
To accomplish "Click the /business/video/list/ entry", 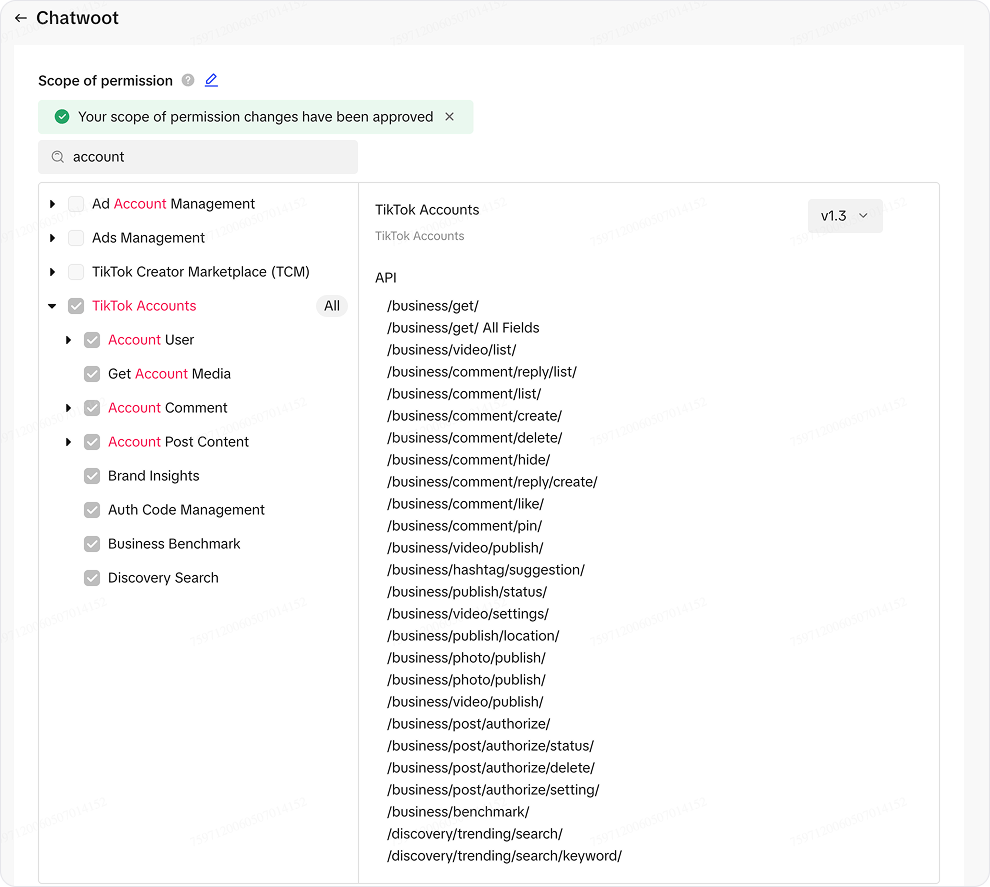I will coord(452,350).
